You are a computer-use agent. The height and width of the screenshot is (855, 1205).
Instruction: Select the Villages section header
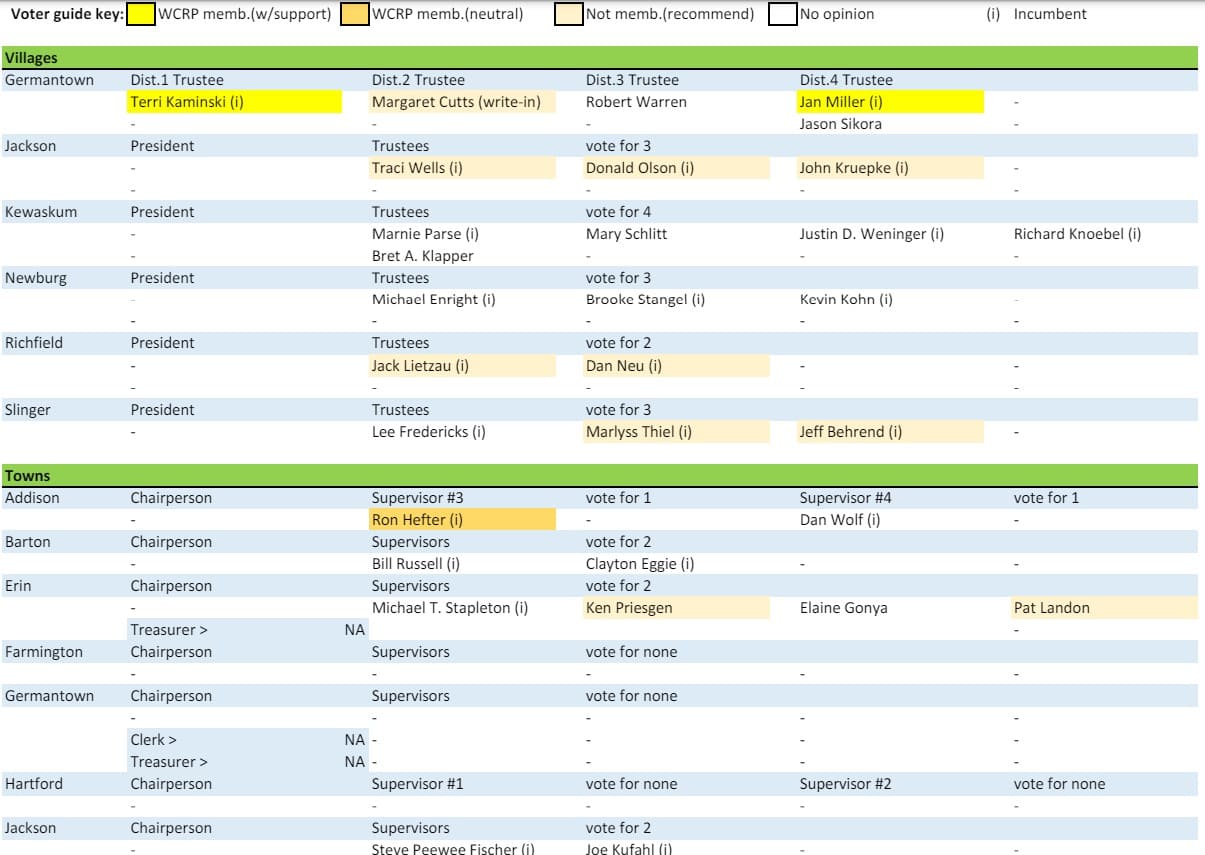point(599,58)
